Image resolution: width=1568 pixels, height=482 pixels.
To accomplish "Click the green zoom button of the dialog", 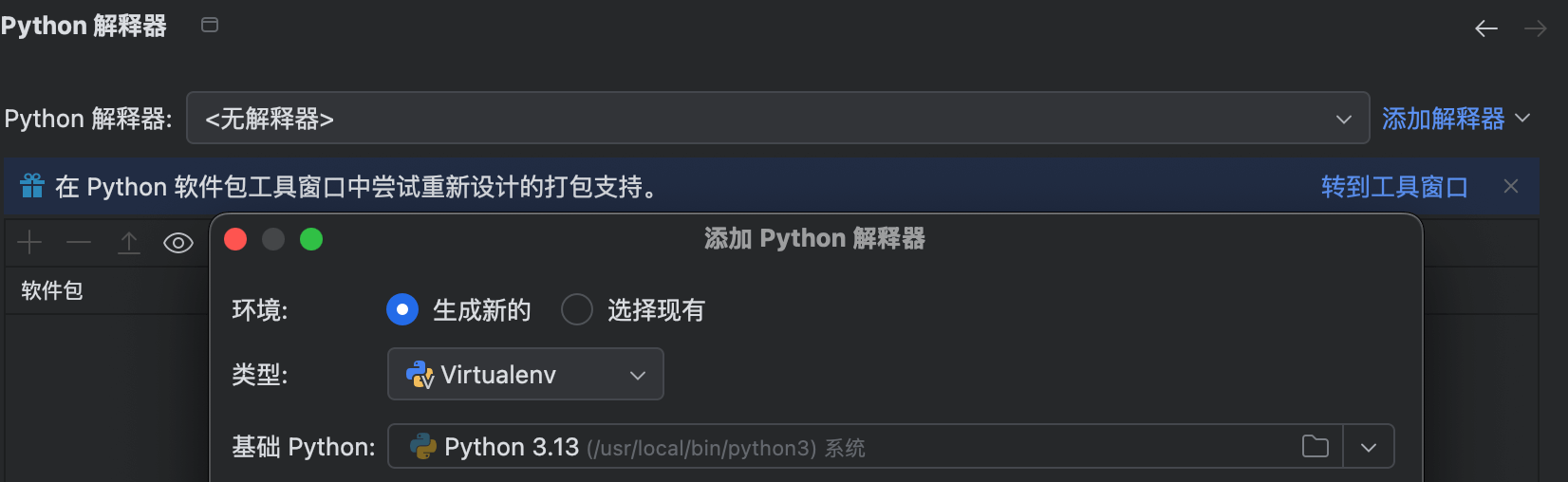I will (x=311, y=239).
